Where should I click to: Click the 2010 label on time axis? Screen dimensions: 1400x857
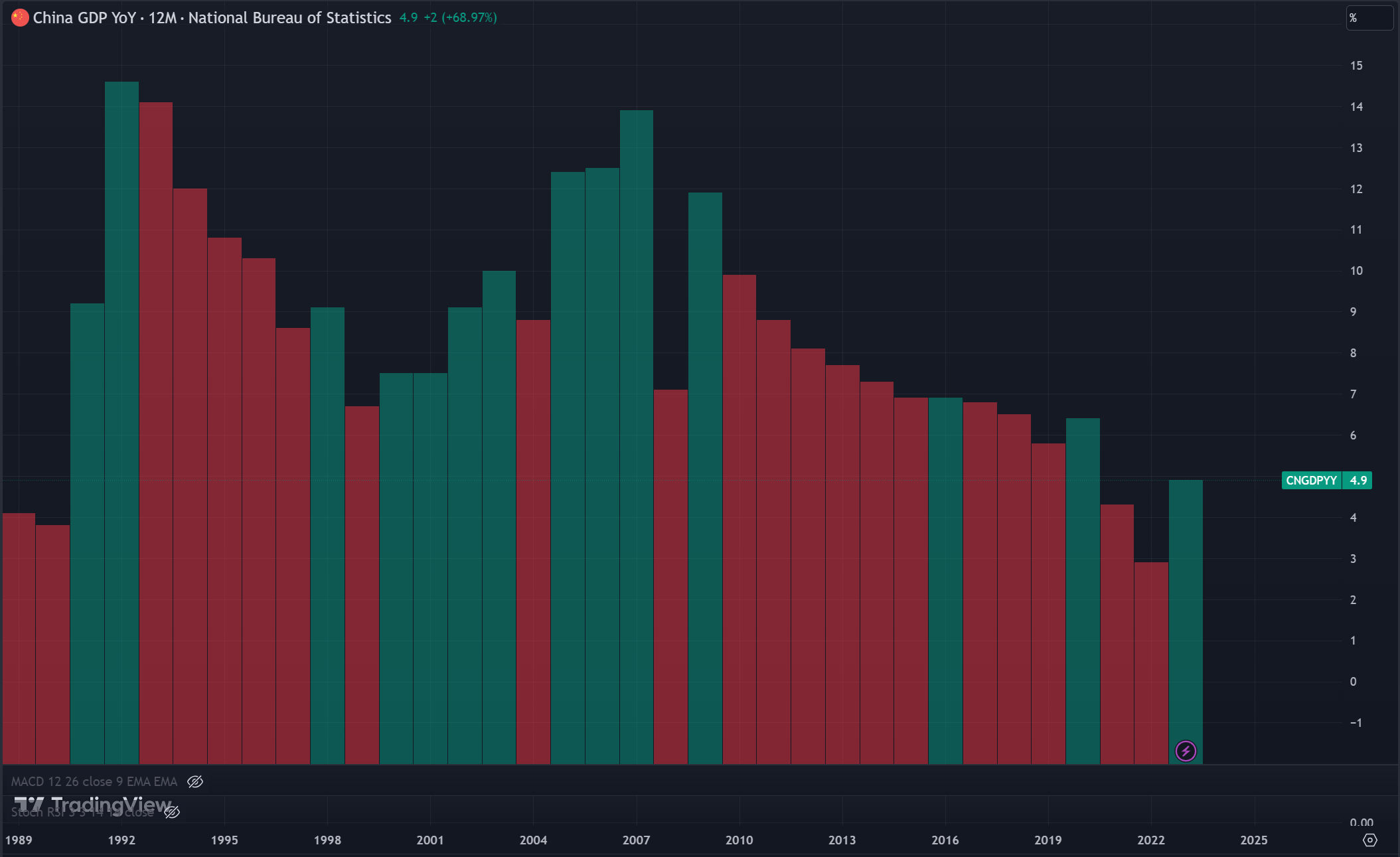pyautogui.click(x=739, y=840)
